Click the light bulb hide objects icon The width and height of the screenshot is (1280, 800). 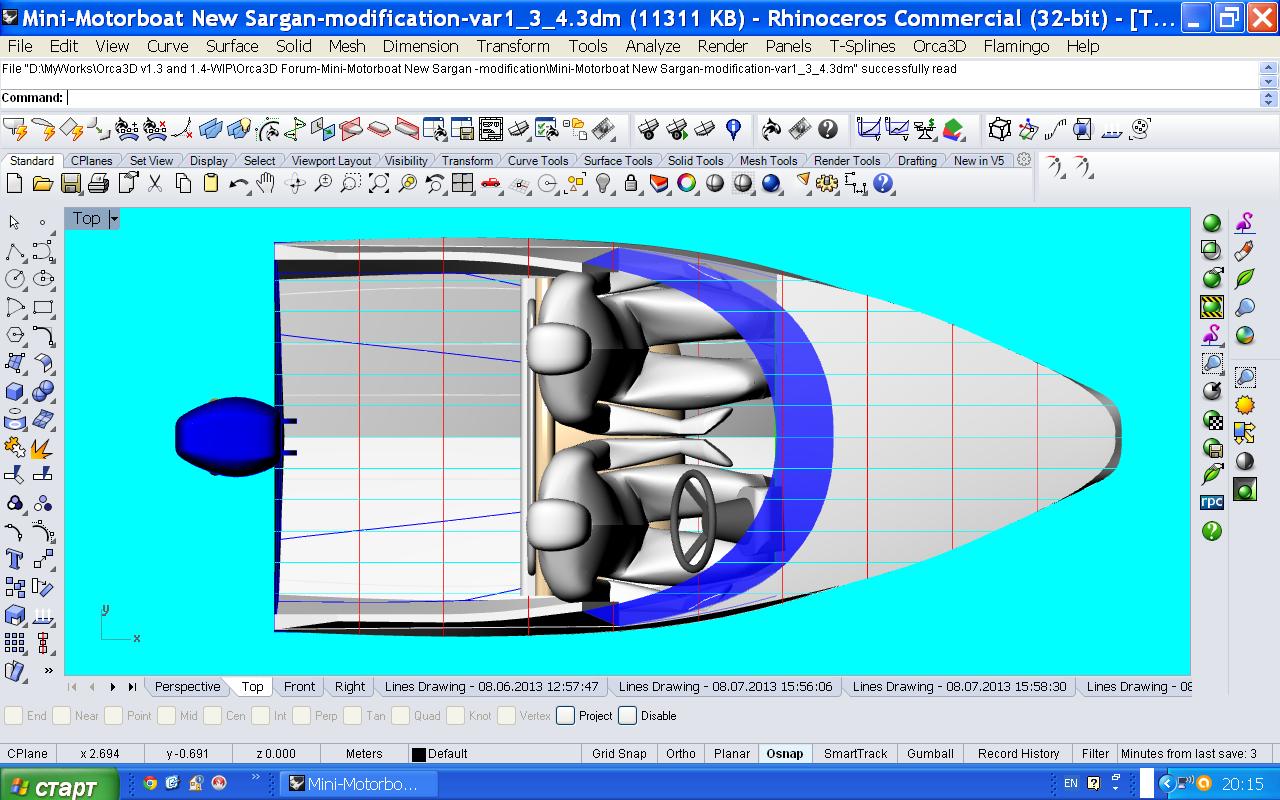click(x=603, y=184)
